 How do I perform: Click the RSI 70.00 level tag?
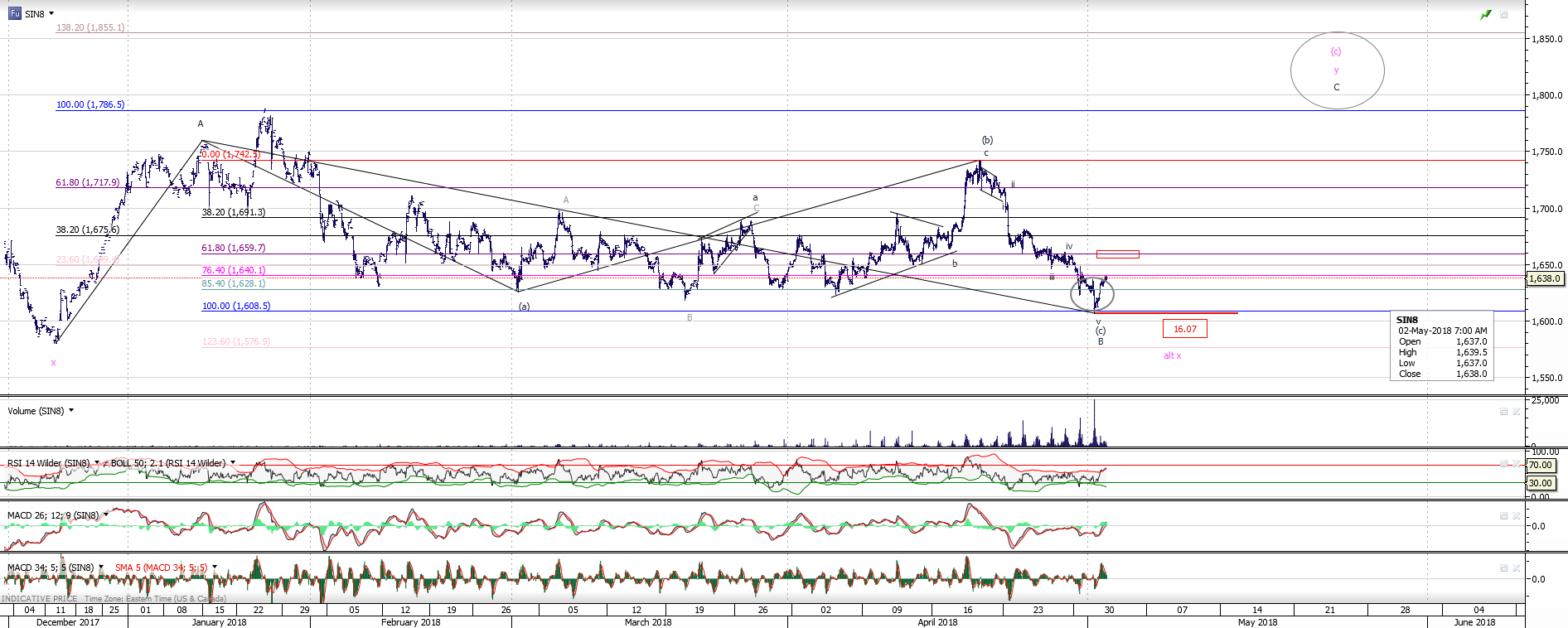tap(1541, 465)
